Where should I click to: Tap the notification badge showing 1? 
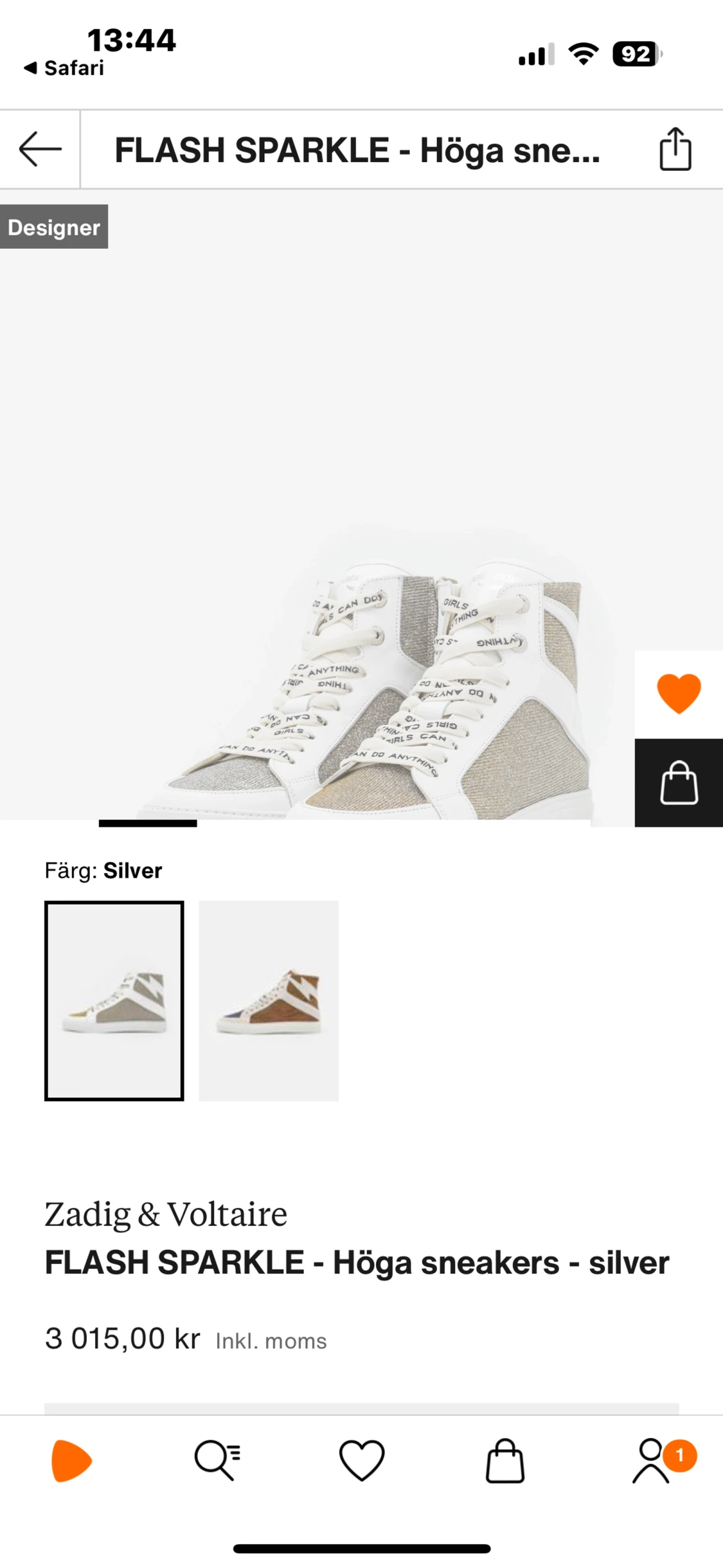(680, 1455)
